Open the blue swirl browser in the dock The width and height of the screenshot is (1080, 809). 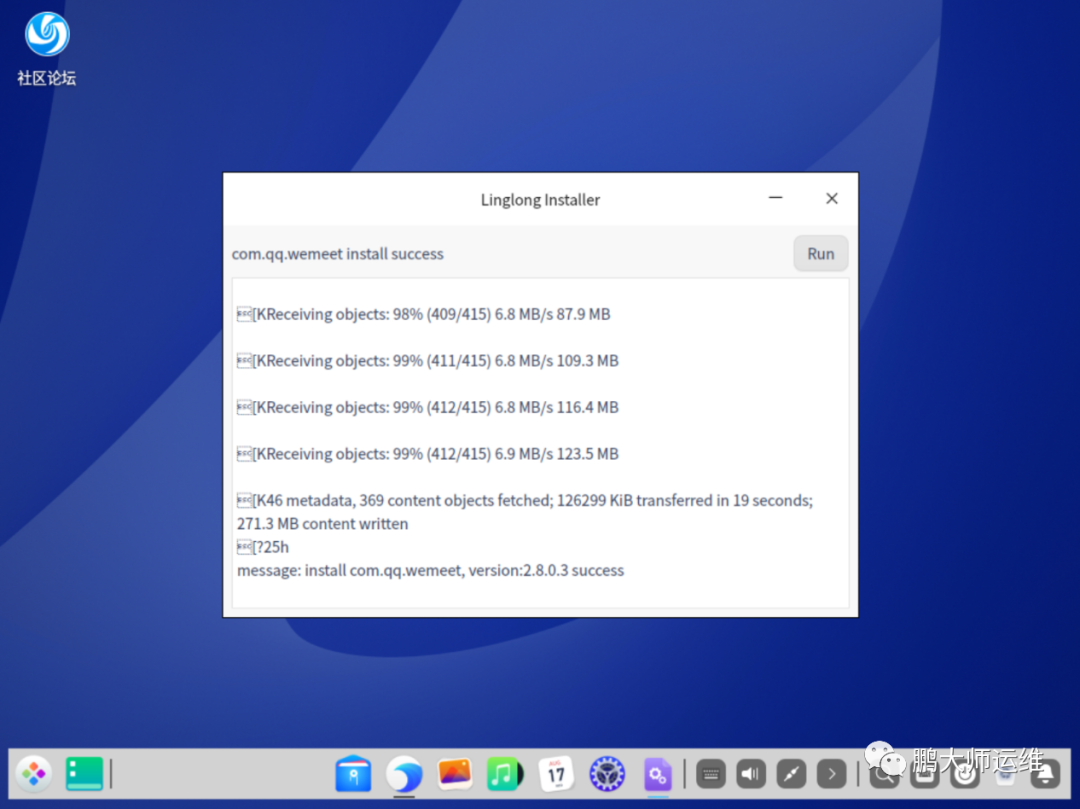click(x=404, y=774)
